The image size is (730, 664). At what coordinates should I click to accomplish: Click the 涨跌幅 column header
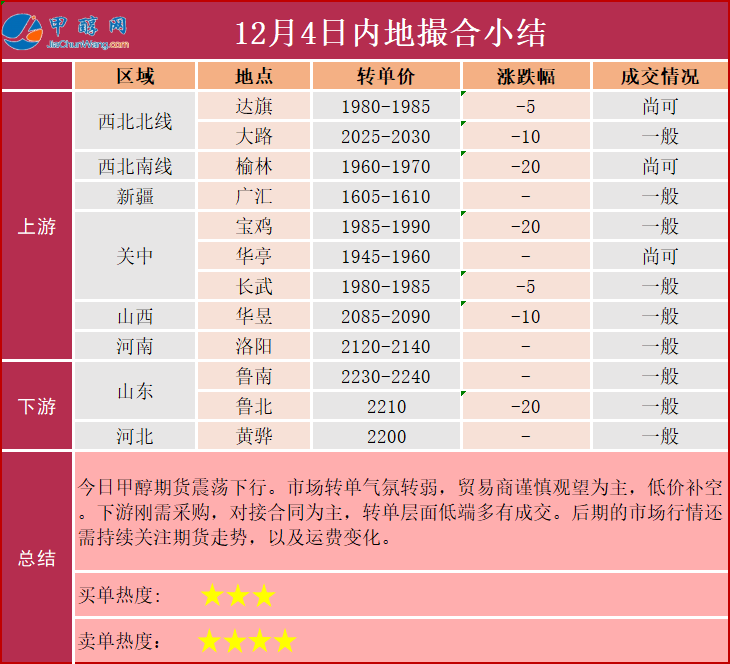[526, 77]
